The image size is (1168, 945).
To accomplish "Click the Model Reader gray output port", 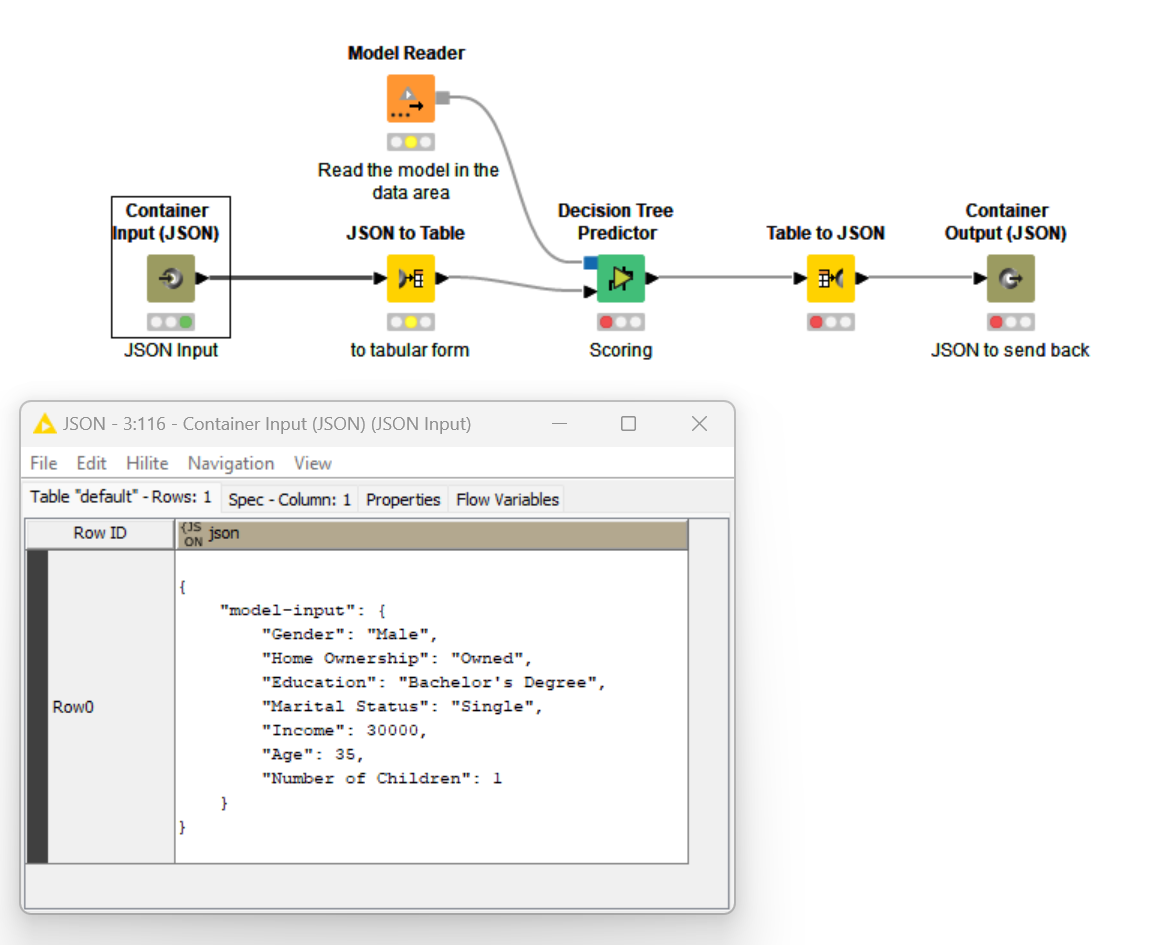I will coord(443,98).
